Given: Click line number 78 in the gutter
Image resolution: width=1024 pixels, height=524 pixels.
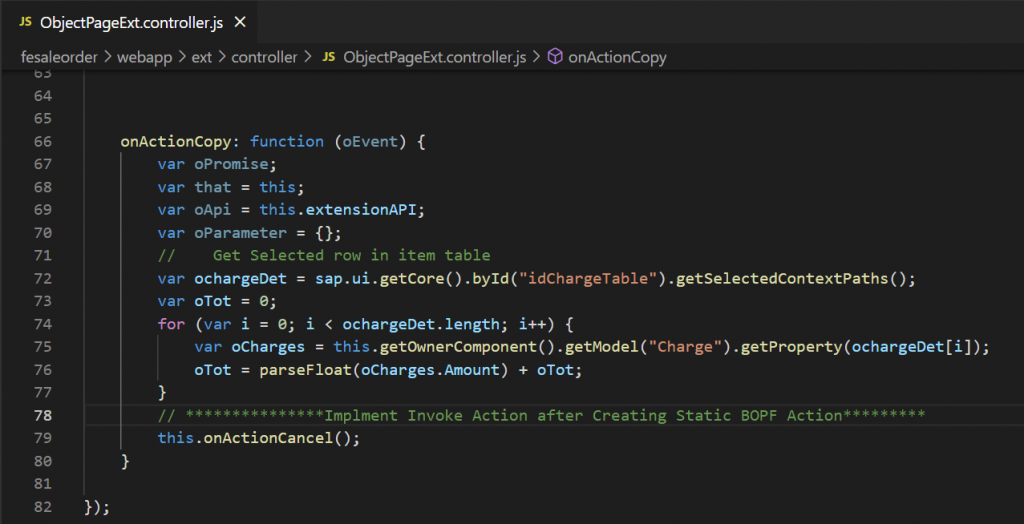Looking at the screenshot, I should click(x=42, y=416).
